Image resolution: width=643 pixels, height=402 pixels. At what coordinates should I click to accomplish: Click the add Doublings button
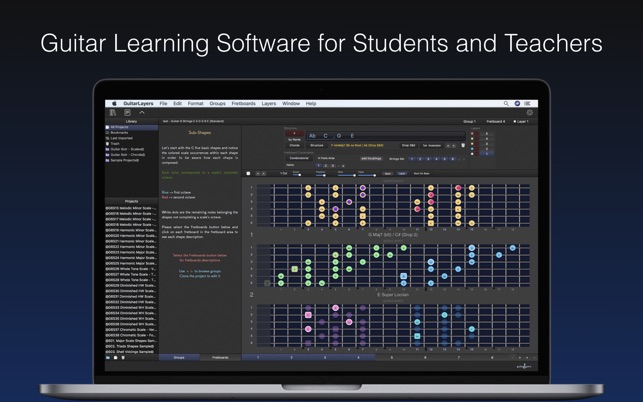pyautogui.click(x=372, y=159)
